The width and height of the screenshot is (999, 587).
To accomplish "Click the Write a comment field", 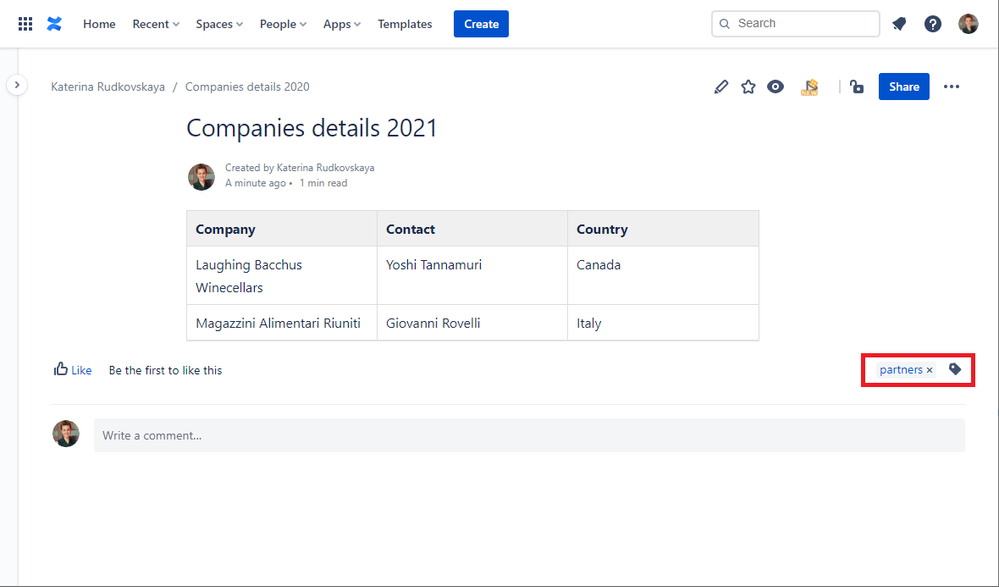I will (x=529, y=435).
